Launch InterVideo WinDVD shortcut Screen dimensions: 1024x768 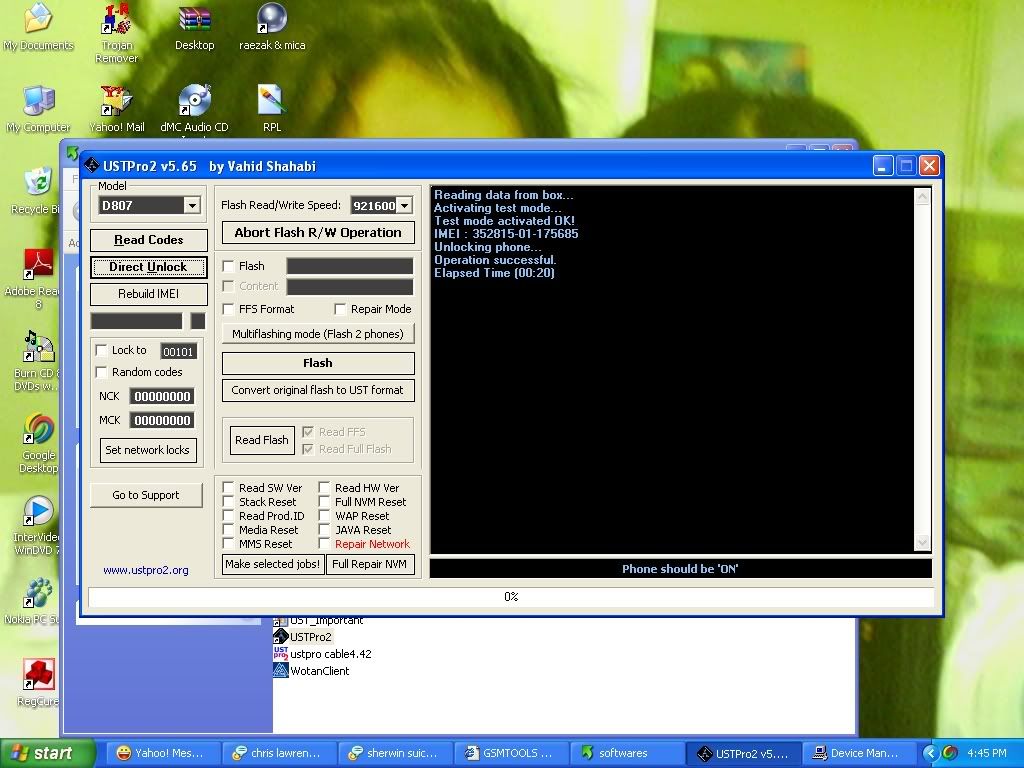click(x=38, y=525)
